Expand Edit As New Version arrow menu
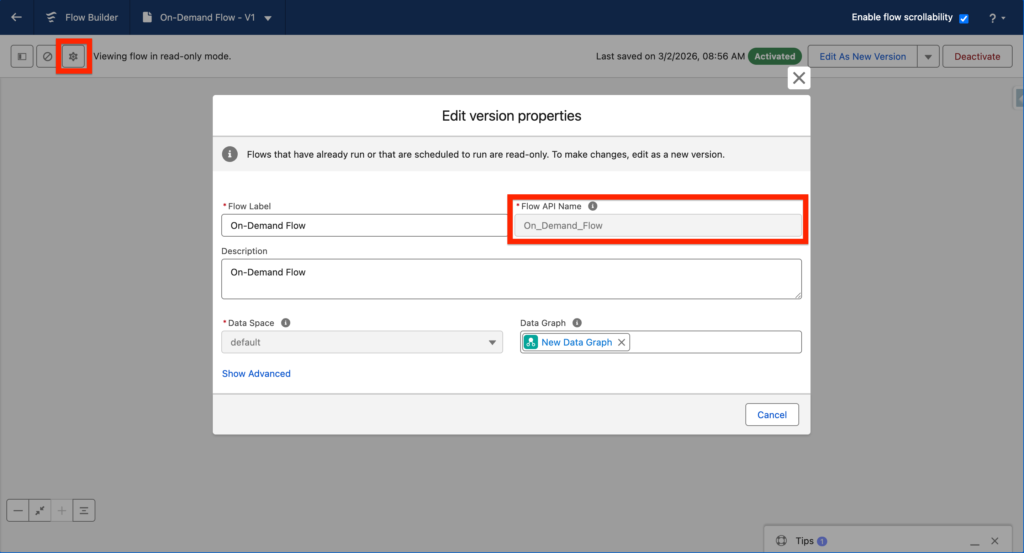Screen dimensions: 1024x553 click(928, 57)
